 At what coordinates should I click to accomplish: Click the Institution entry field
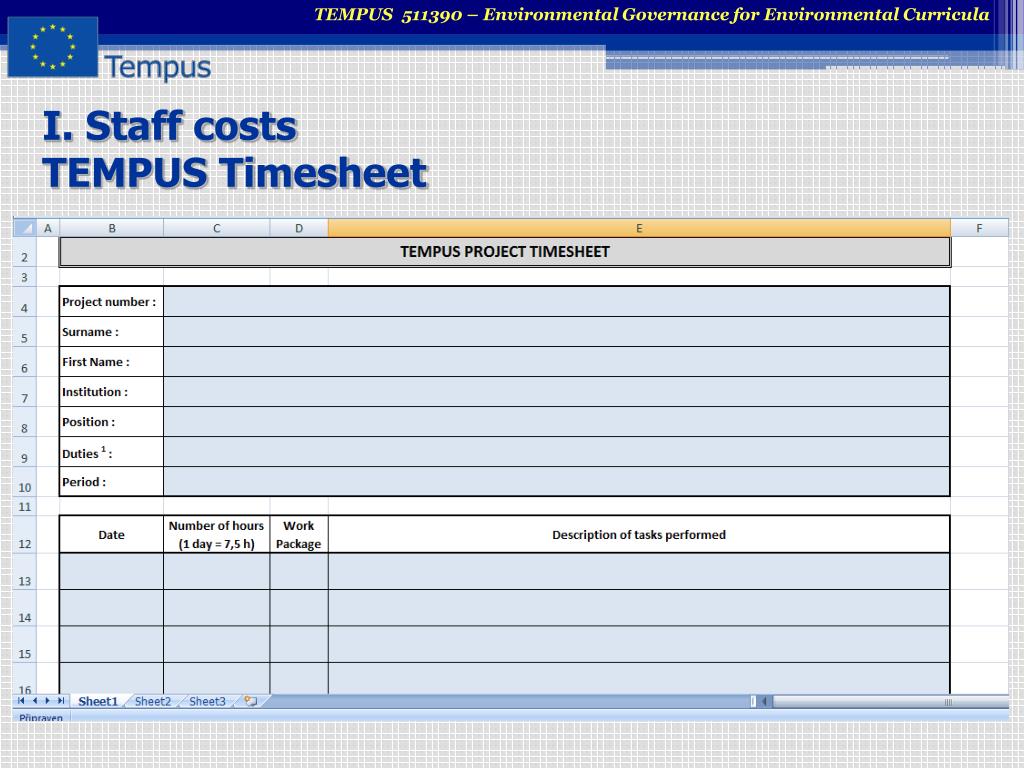tap(556, 392)
